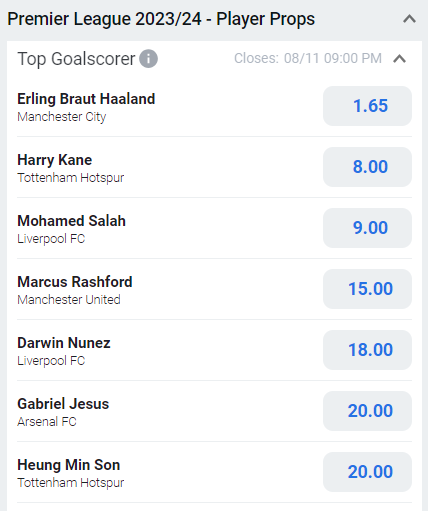Click the Heung Min Son player name
The height and width of the screenshot is (511, 428).
pos(69,465)
